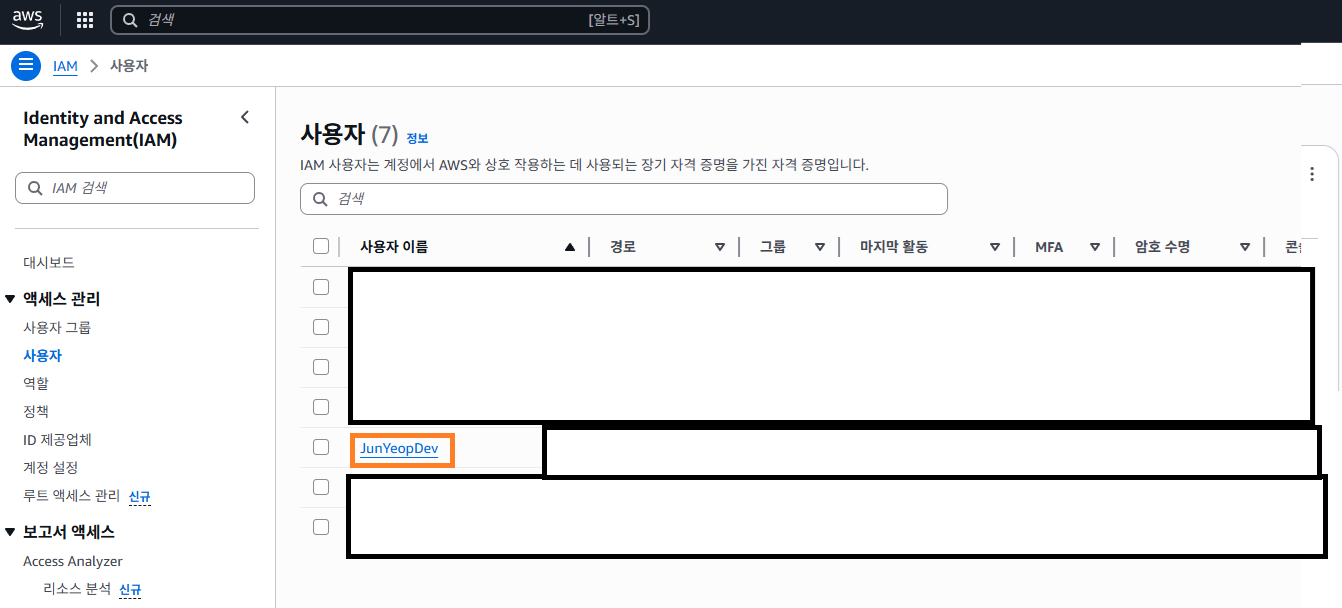
Task: Click the magnifier icon in IAM search
Action: tap(36, 188)
